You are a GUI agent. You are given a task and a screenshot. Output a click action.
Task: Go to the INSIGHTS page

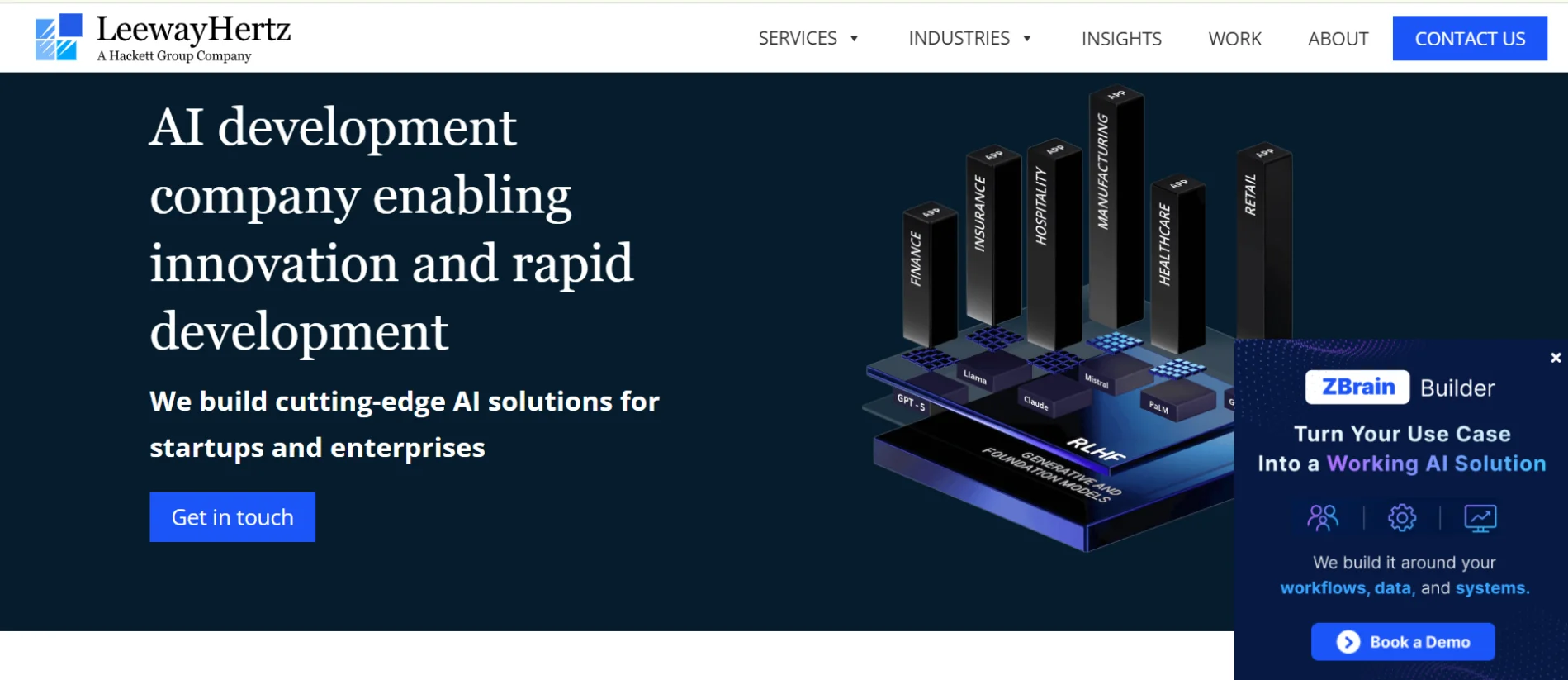(x=1121, y=39)
